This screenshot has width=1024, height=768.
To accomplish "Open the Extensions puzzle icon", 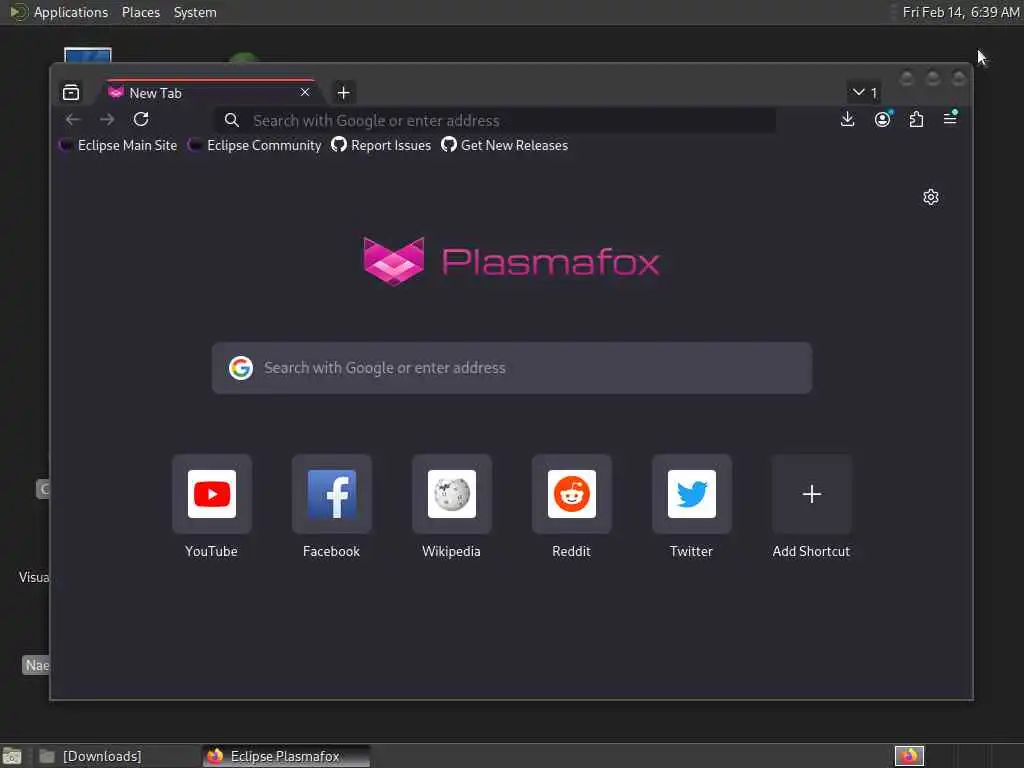I will (x=916, y=119).
